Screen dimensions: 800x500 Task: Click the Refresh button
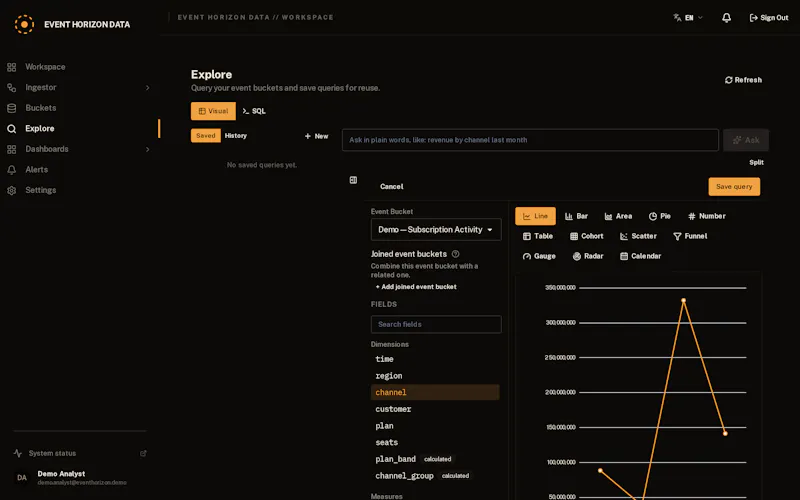(x=743, y=80)
